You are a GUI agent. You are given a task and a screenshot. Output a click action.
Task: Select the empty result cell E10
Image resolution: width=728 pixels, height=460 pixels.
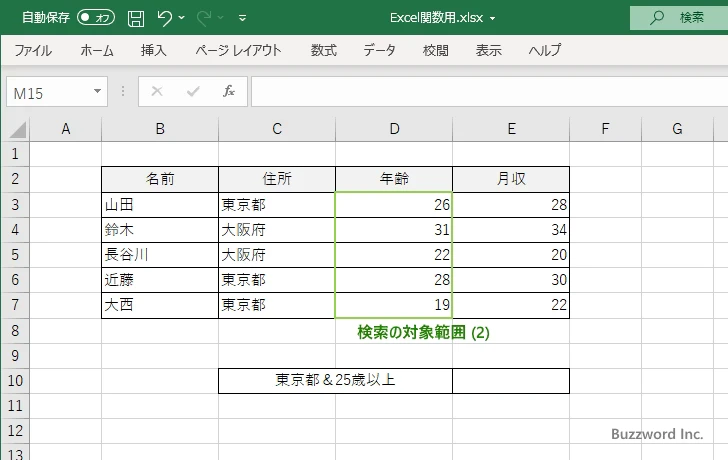tap(511, 381)
